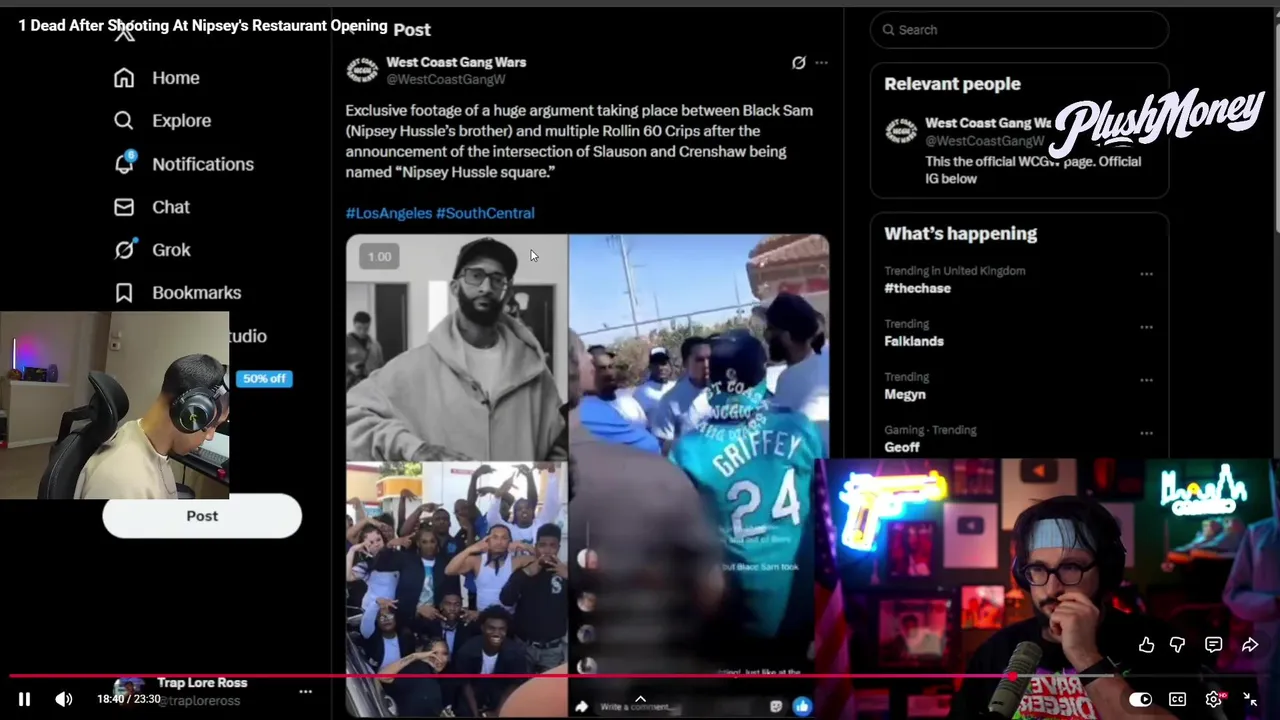1280x720 pixels.
Task: Click the Explore magnifier icon
Action: [124, 121]
